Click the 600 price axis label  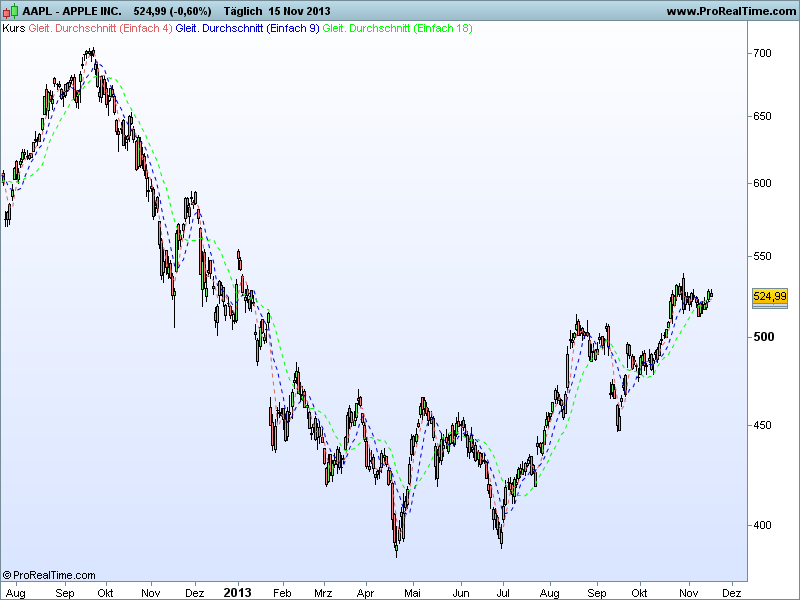tap(762, 183)
